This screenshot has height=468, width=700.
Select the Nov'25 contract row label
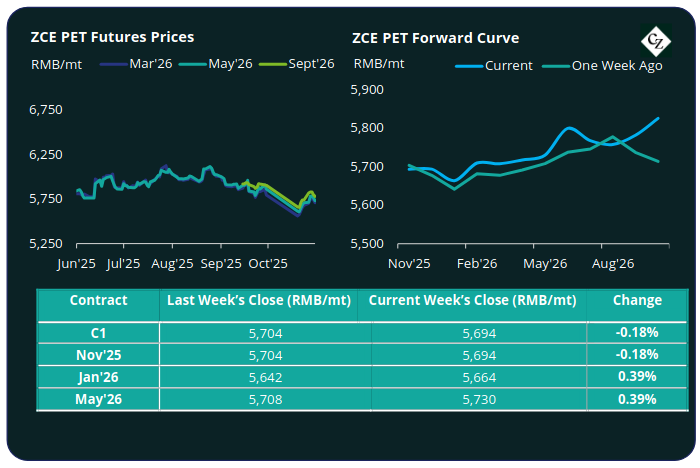[98, 354]
